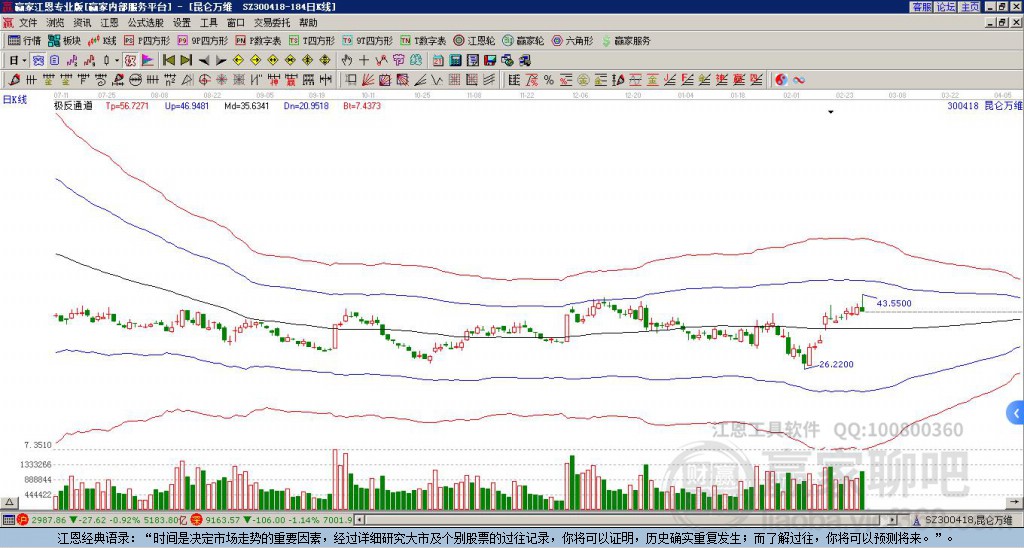Open 赢家服务 services
Screen dimensions: 1024x548
point(626,40)
